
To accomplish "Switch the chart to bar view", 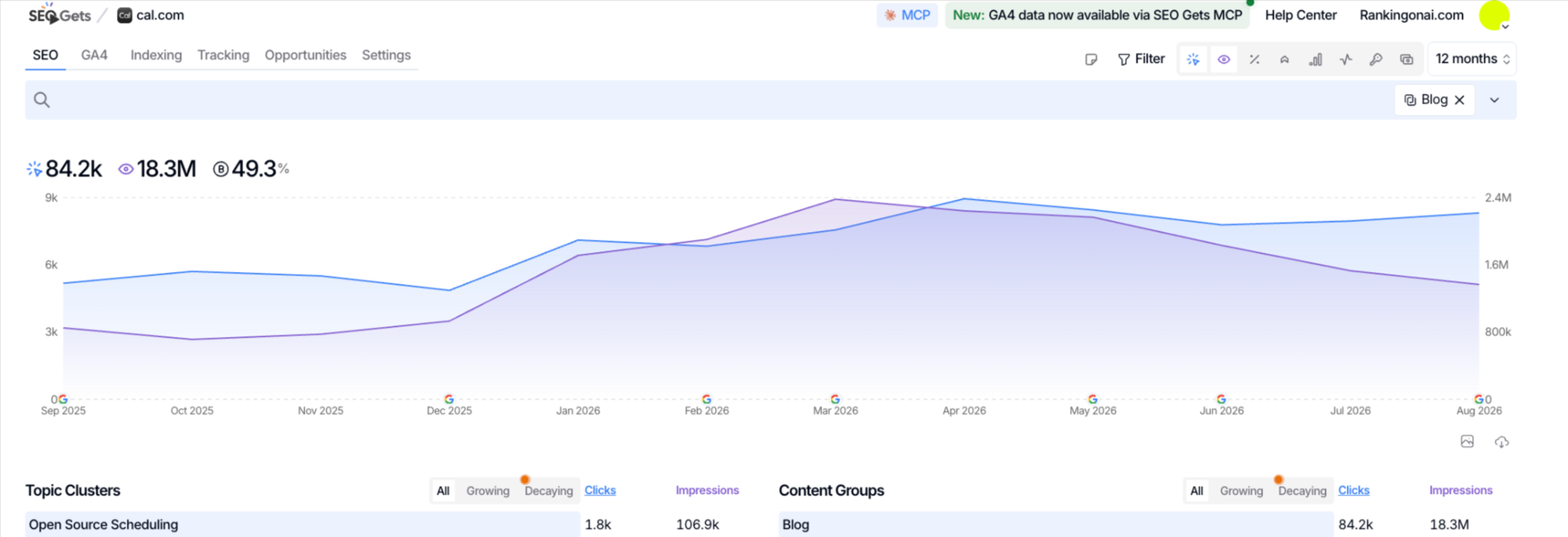I will pos(1316,60).
